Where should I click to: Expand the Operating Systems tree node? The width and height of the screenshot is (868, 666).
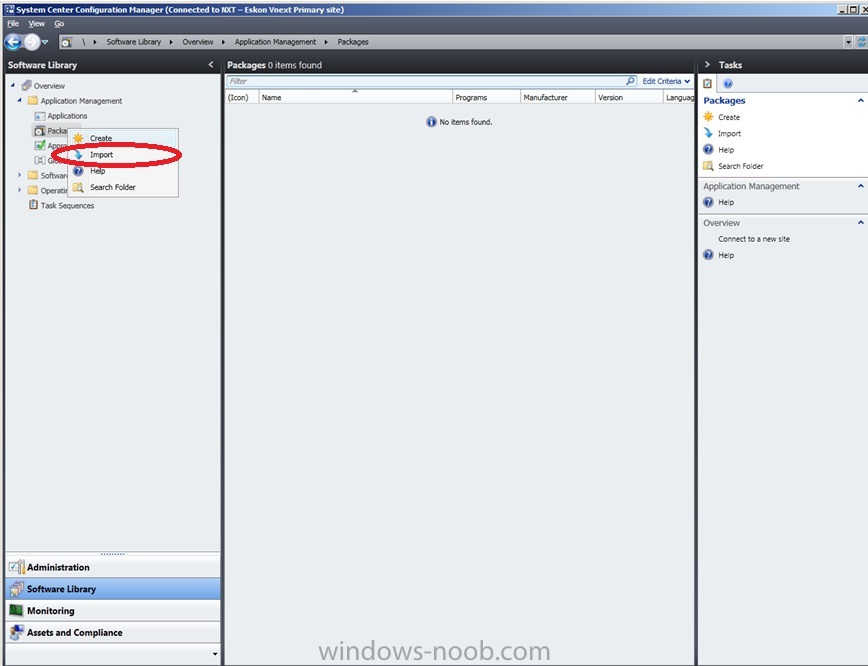pos(20,190)
